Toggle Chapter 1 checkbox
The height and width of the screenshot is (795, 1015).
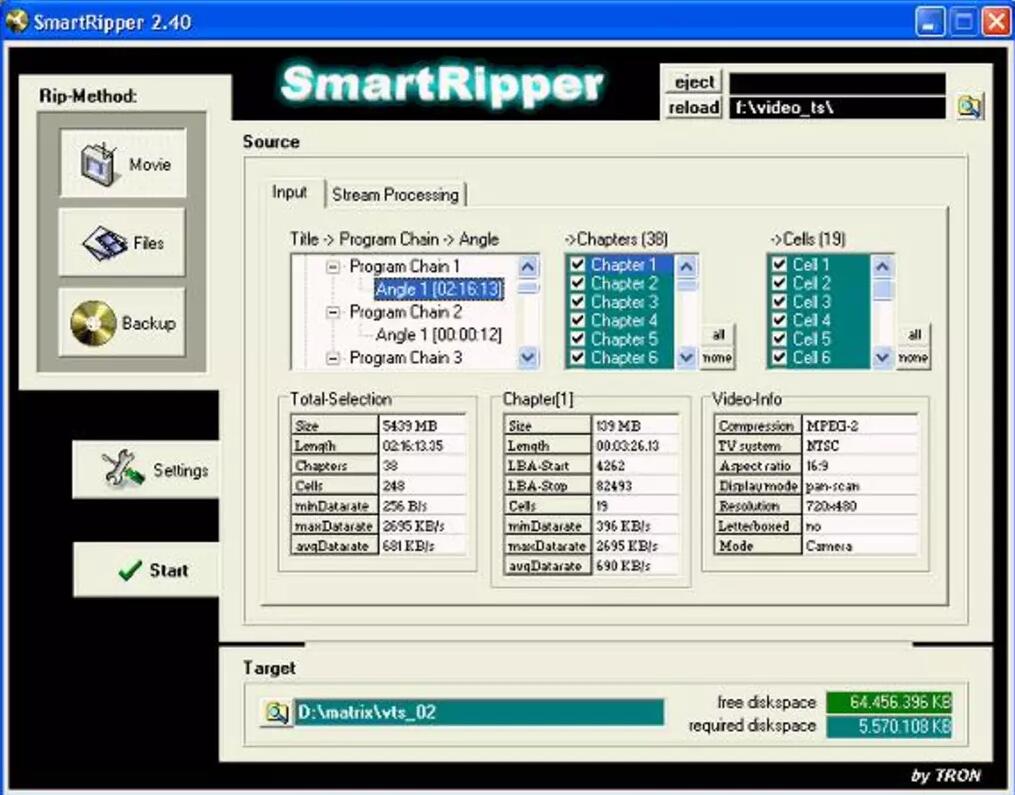click(x=577, y=264)
